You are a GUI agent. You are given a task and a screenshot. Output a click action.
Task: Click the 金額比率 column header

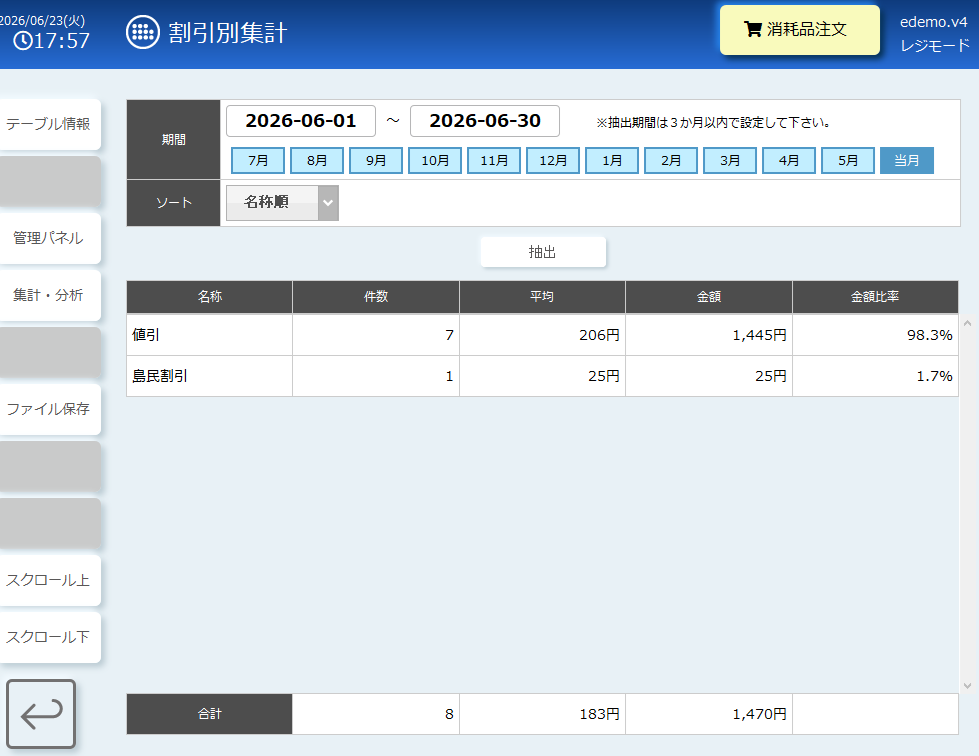(875, 297)
